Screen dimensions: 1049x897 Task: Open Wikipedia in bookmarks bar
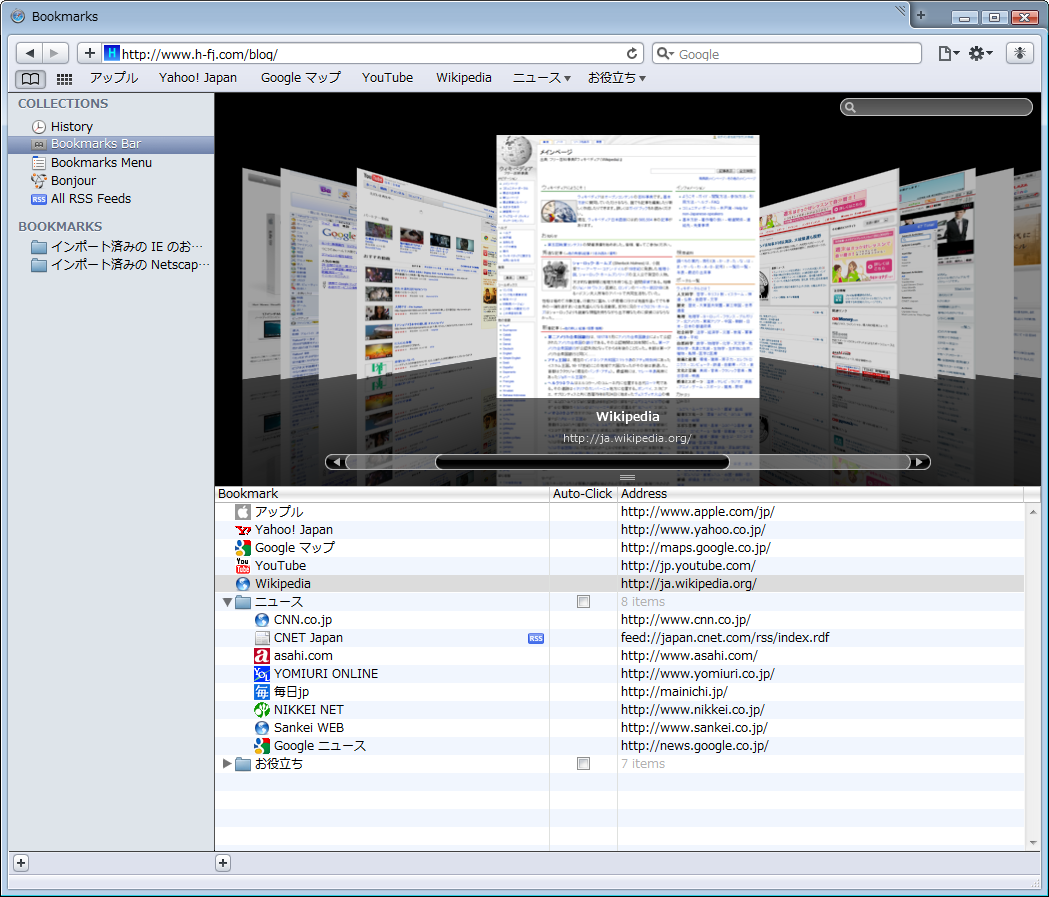464,78
